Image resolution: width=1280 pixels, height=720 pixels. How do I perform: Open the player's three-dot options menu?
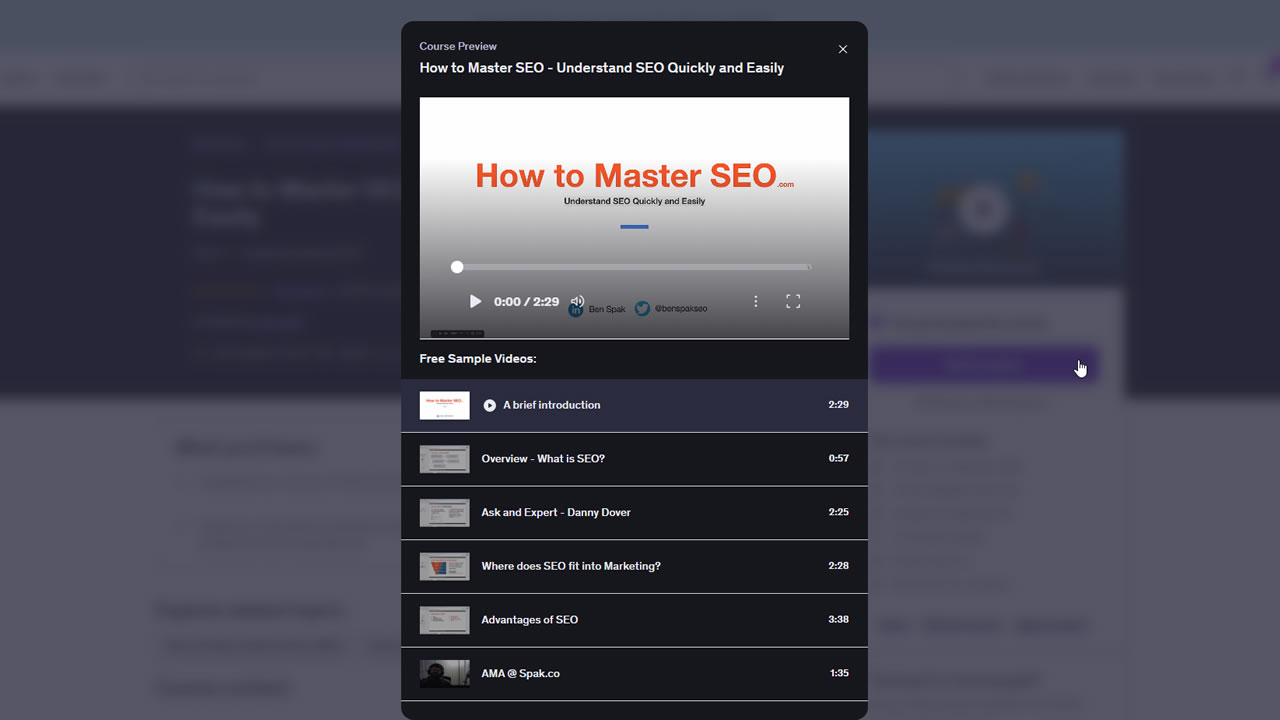pyautogui.click(x=756, y=300)
